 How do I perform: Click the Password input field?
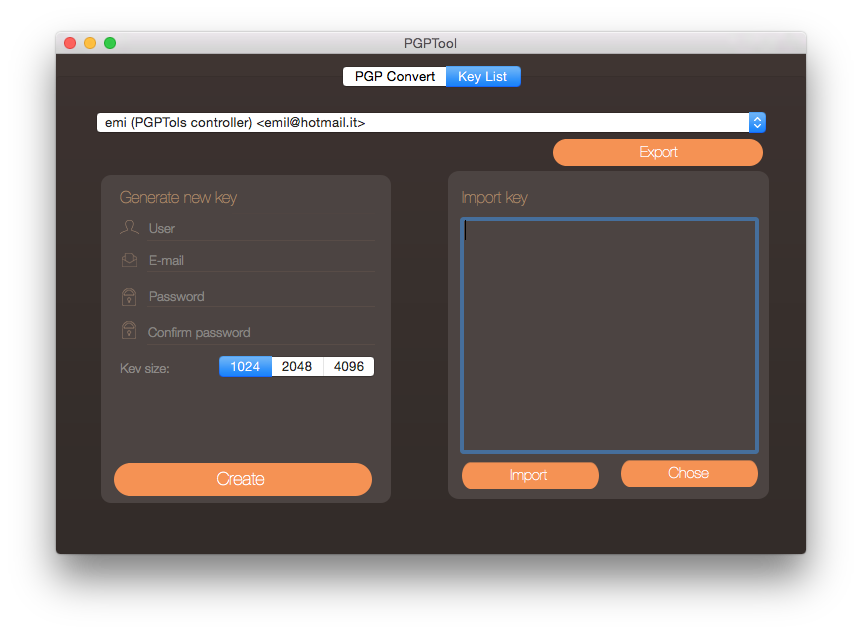[x=262, y=296]
